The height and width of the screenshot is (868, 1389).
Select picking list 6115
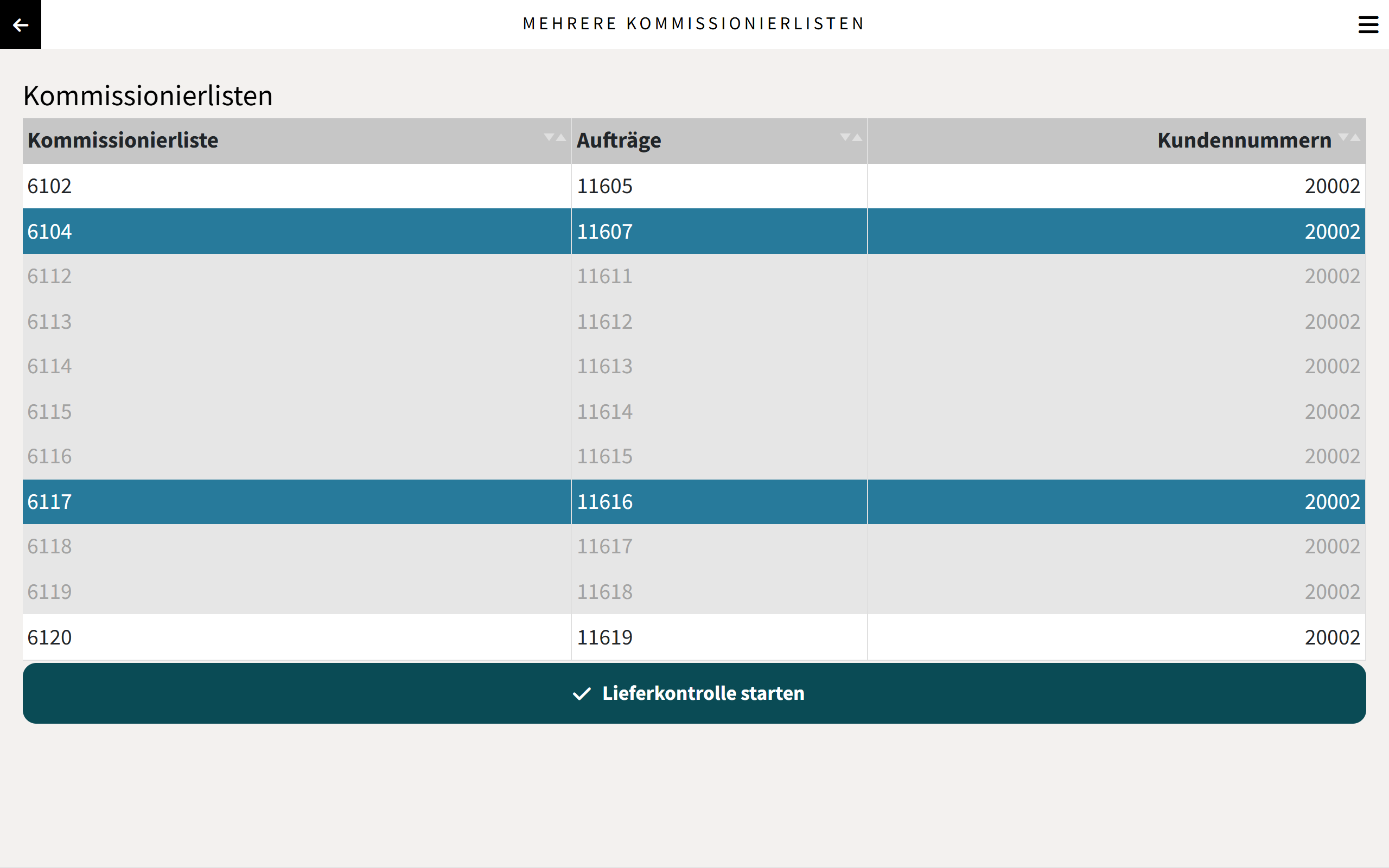pyautogui.click(x=694, y=412)
